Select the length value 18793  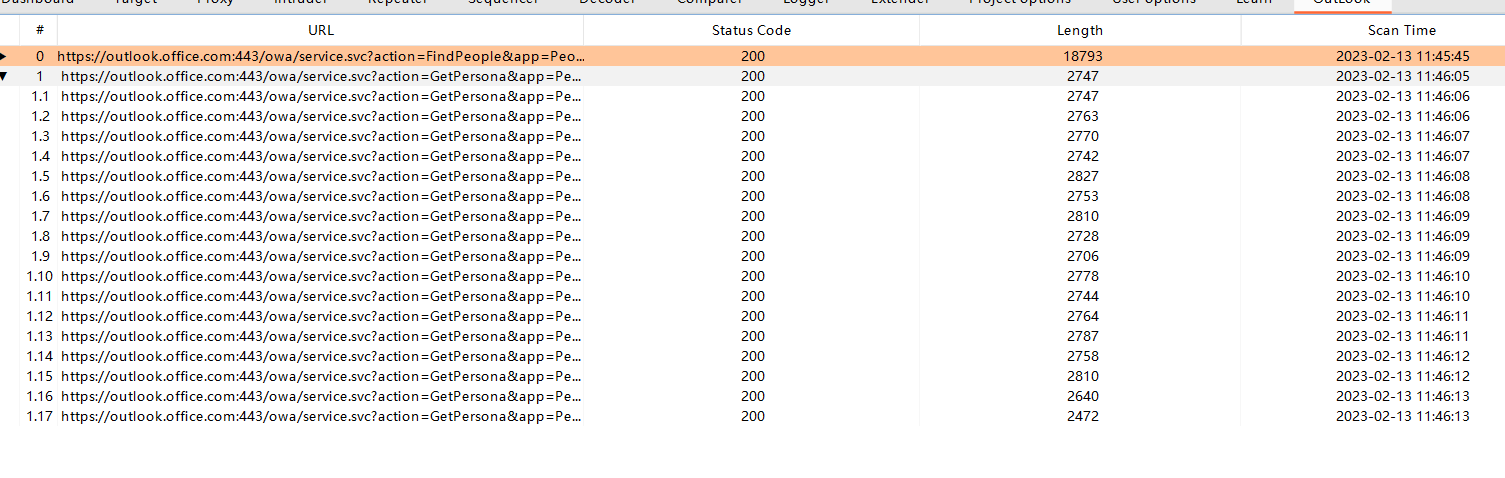[x=1082, y=56]
